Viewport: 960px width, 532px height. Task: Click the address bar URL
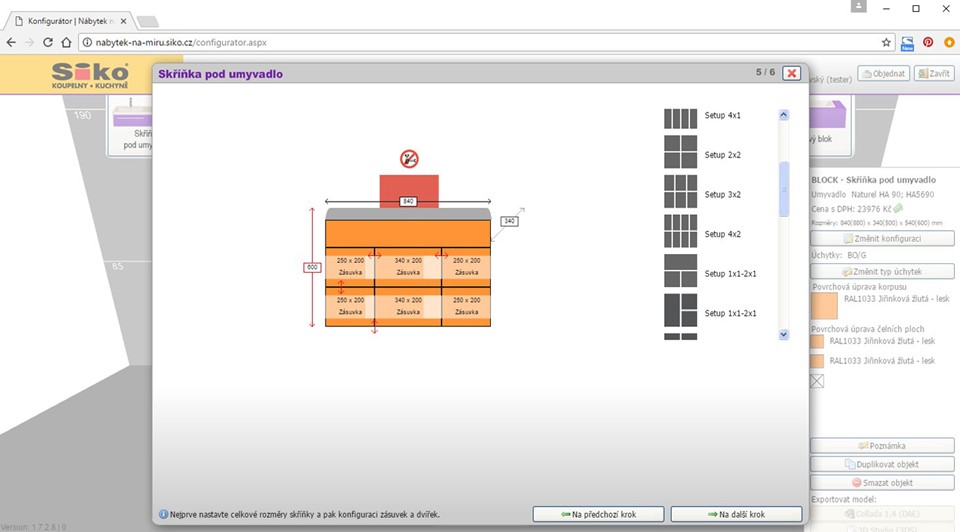tap(180, 43)
